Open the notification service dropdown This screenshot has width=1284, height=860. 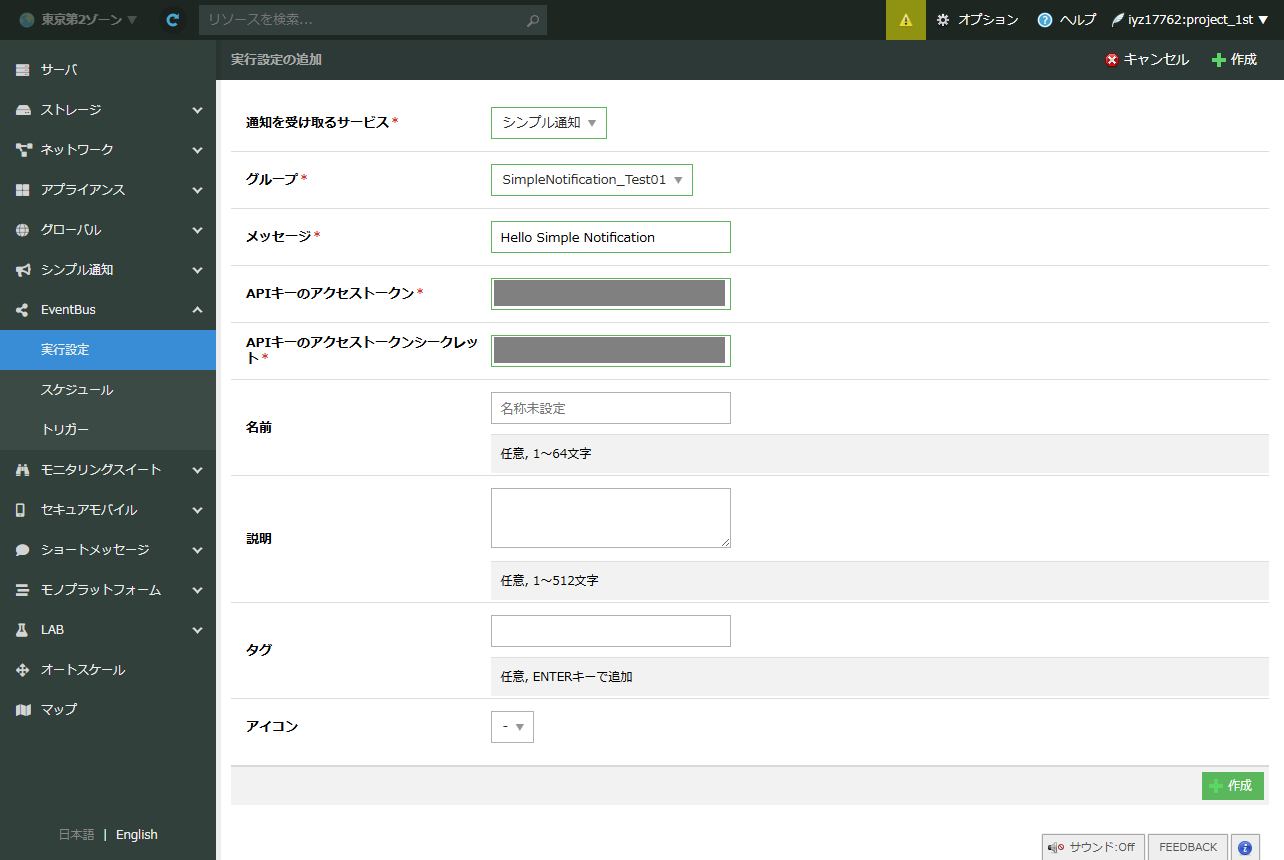548,123
